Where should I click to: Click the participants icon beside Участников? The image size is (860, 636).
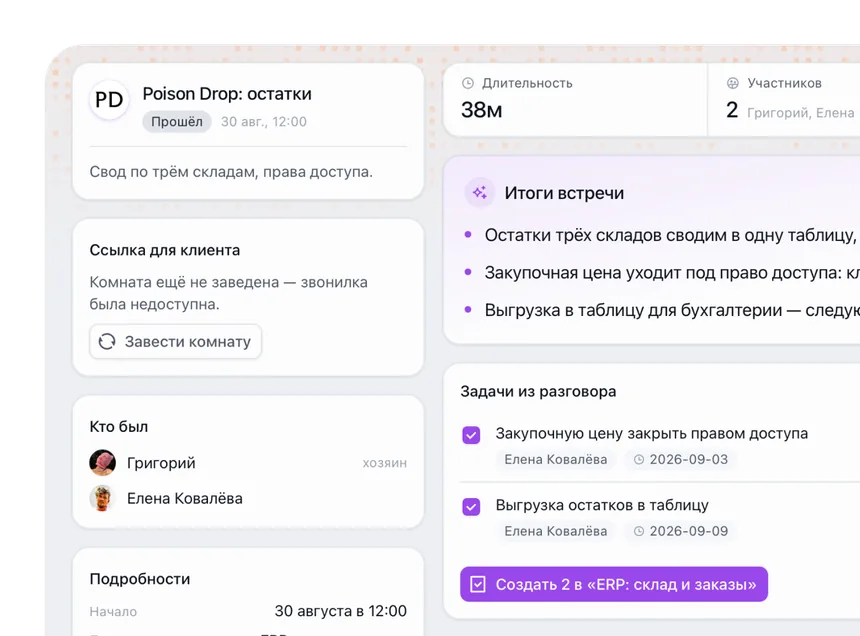coord(733,83)
